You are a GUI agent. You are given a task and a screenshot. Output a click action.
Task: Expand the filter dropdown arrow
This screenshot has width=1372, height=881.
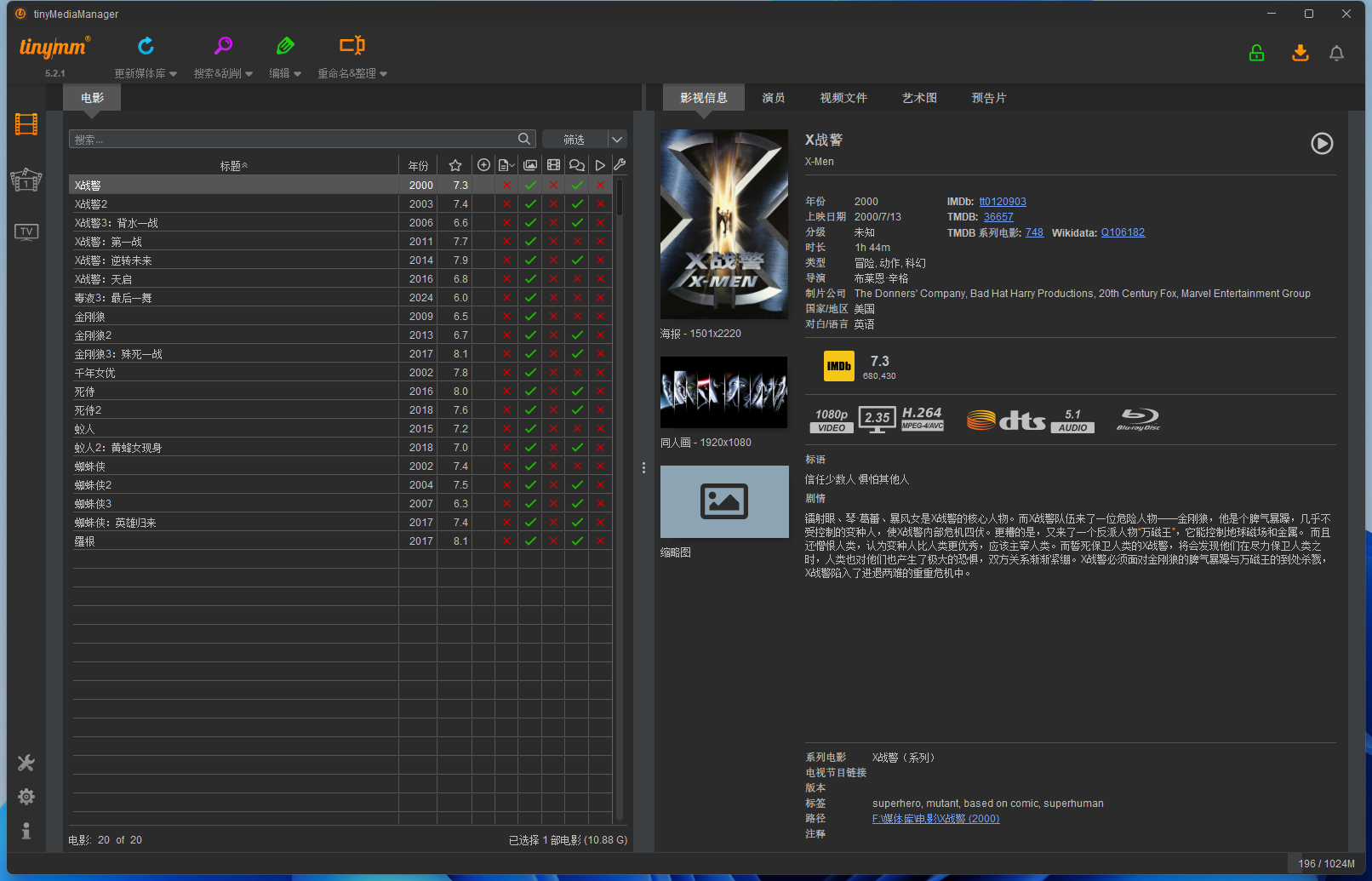tap(618, 140)
